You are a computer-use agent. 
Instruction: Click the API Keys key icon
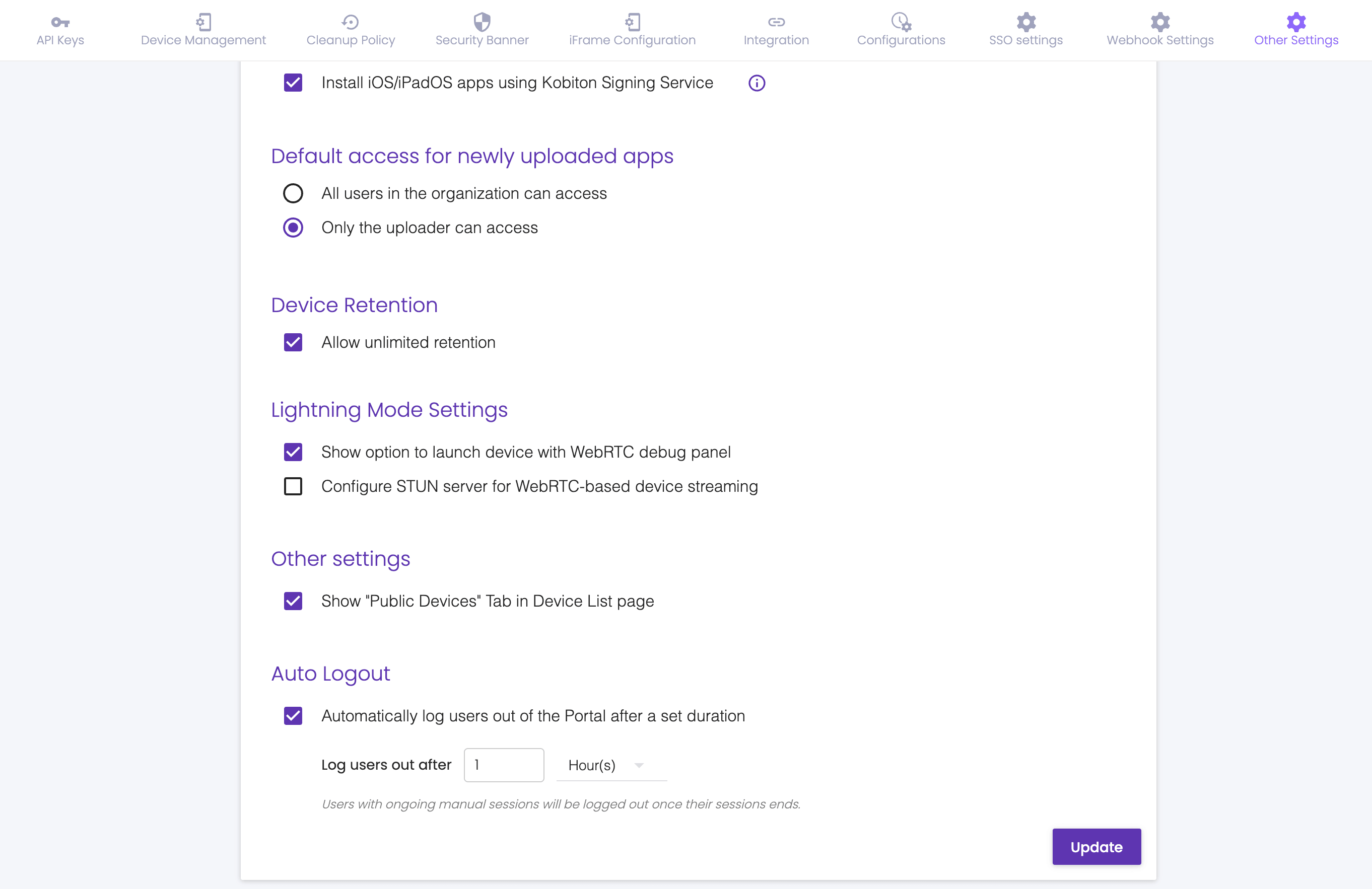pos(60,22)
